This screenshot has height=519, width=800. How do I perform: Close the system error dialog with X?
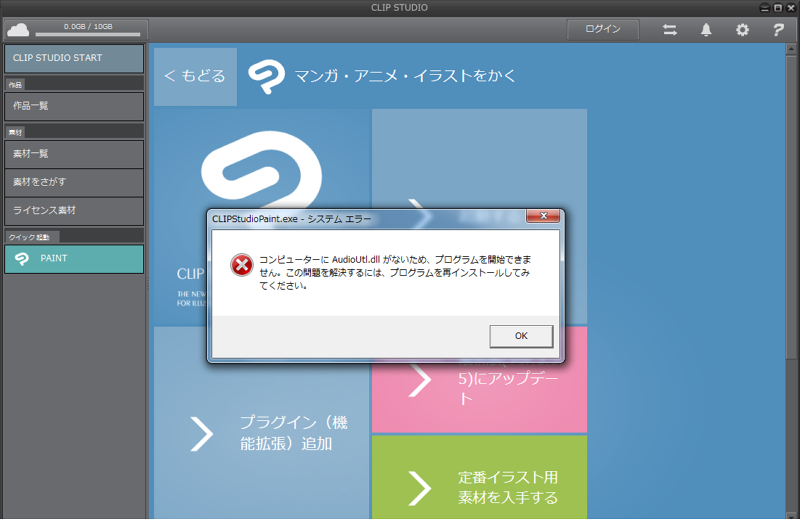(543, 216)
